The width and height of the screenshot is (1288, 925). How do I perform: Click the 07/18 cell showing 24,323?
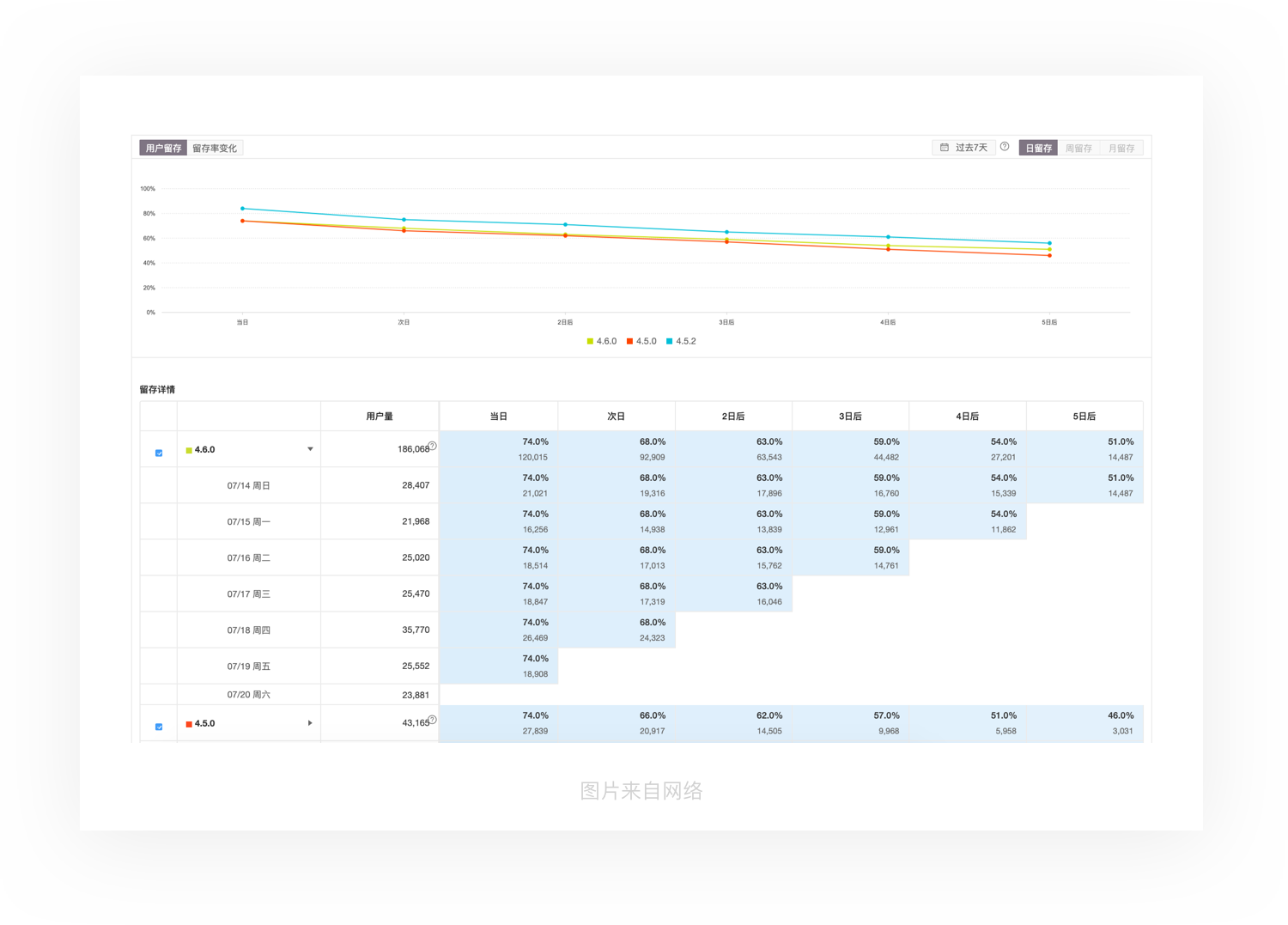pos(617,630)
